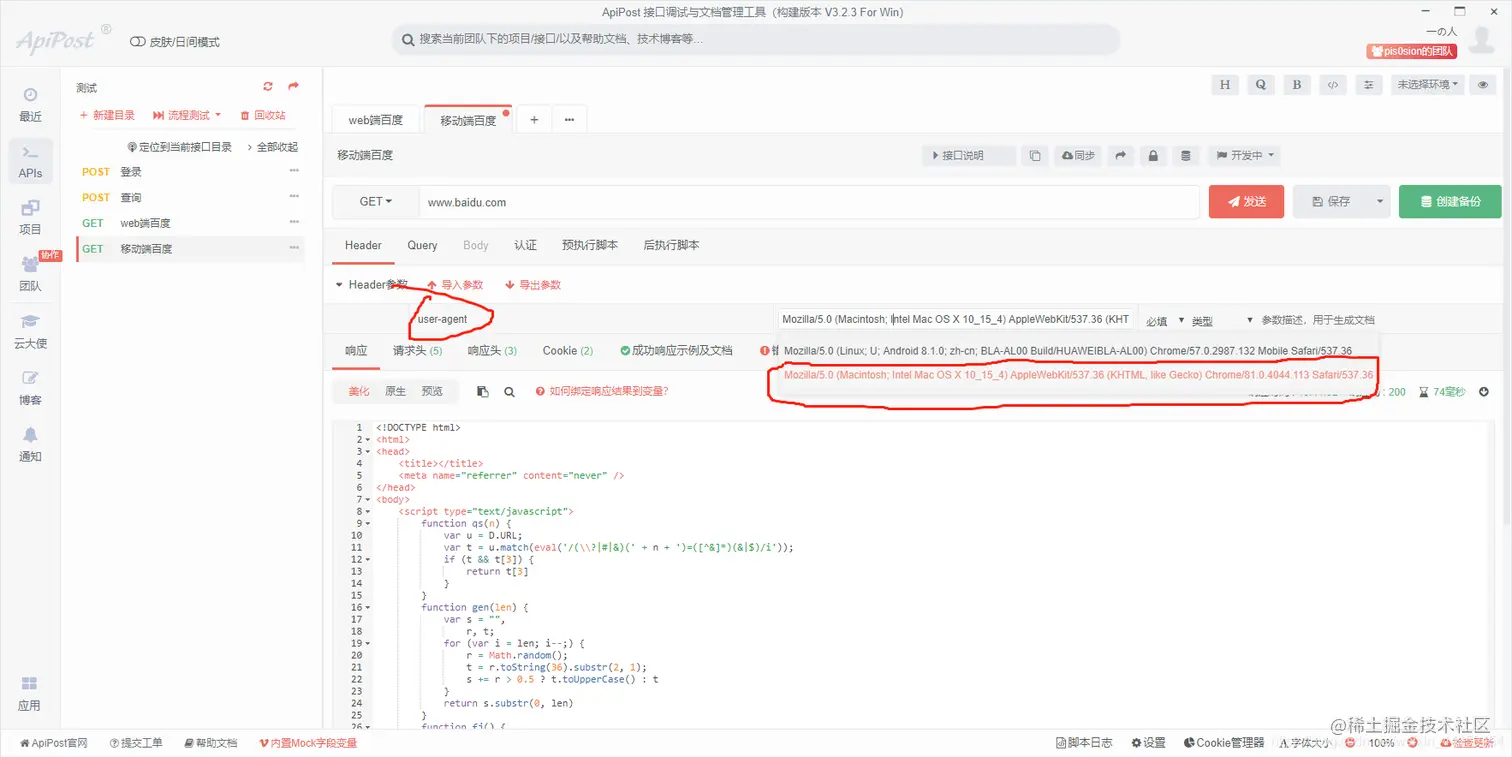Click the eye icon beside environment selector

click(x=1484, y=85)
